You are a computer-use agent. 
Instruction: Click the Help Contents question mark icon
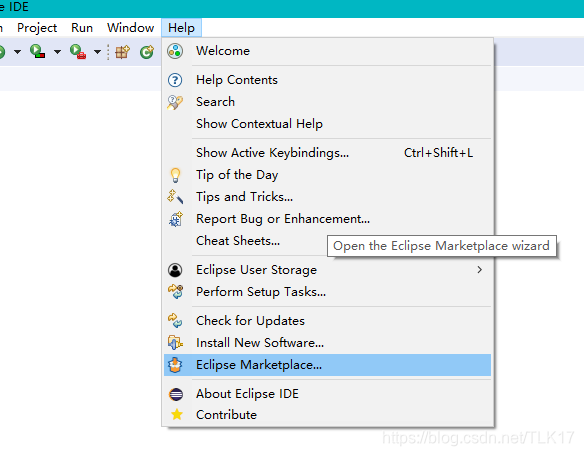pos(175,80)
